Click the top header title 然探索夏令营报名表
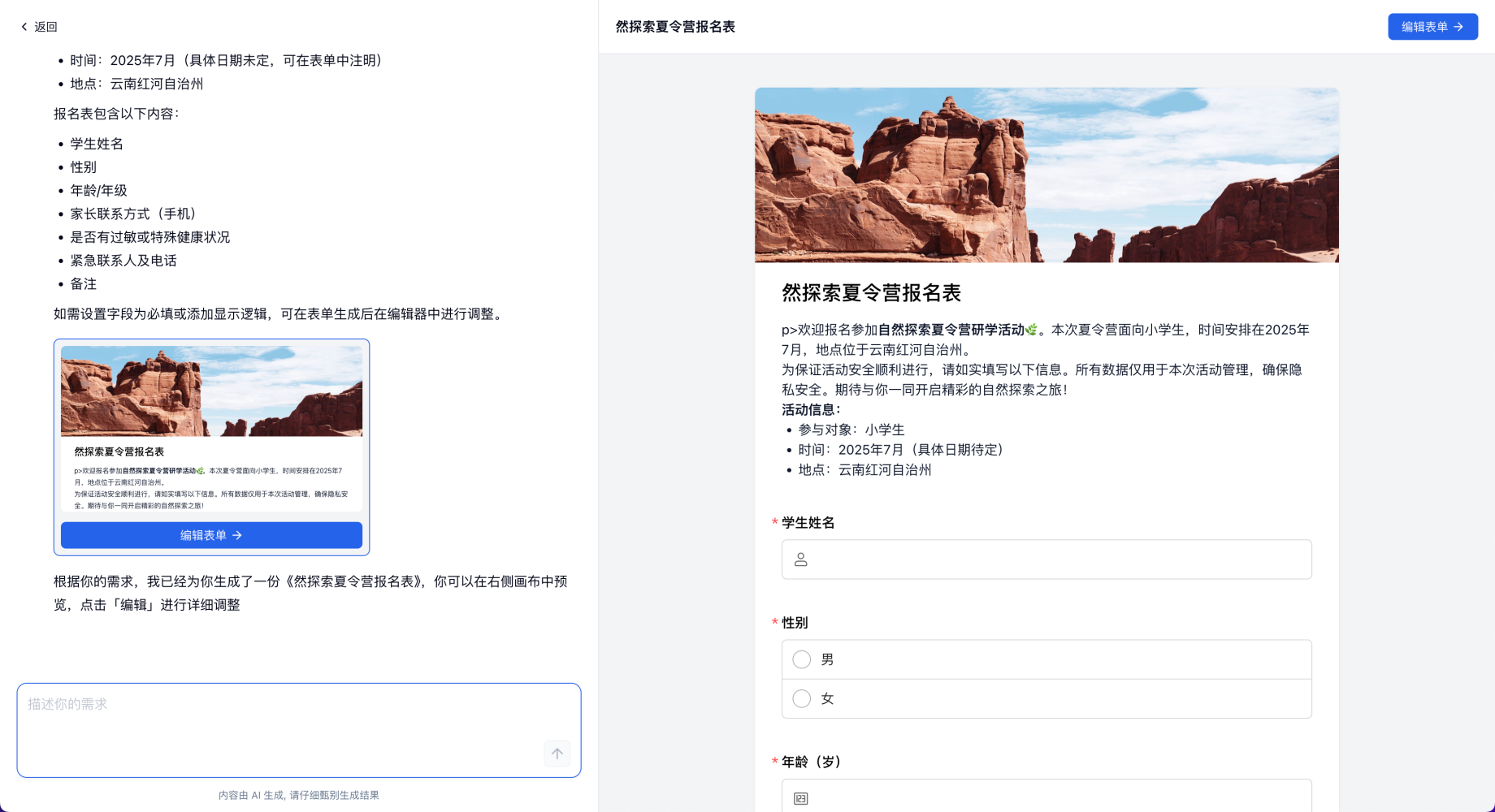Viewport: 1495px width, 812px height. click(675, 27)
